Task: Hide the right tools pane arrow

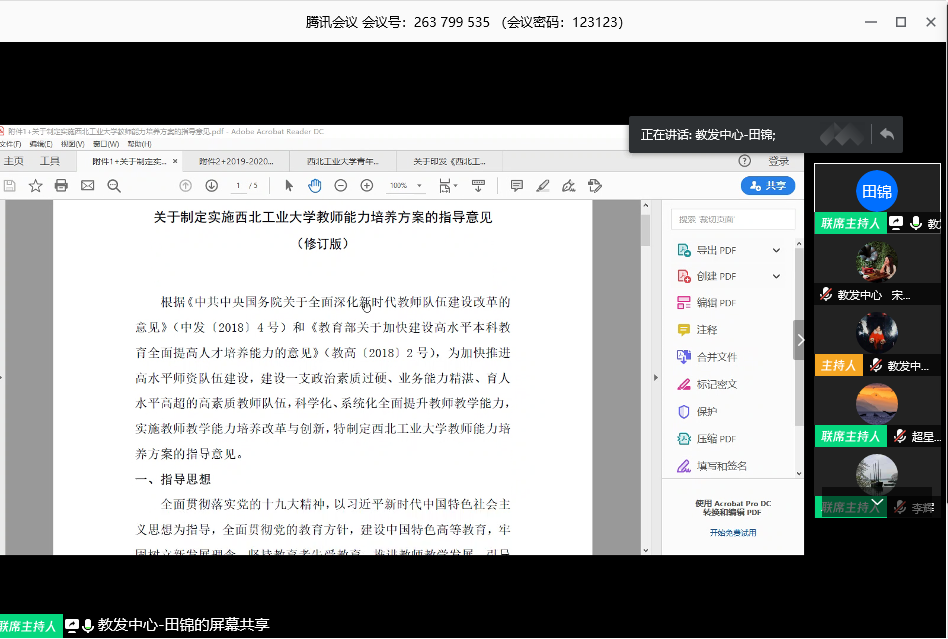Action: point(656,378)
